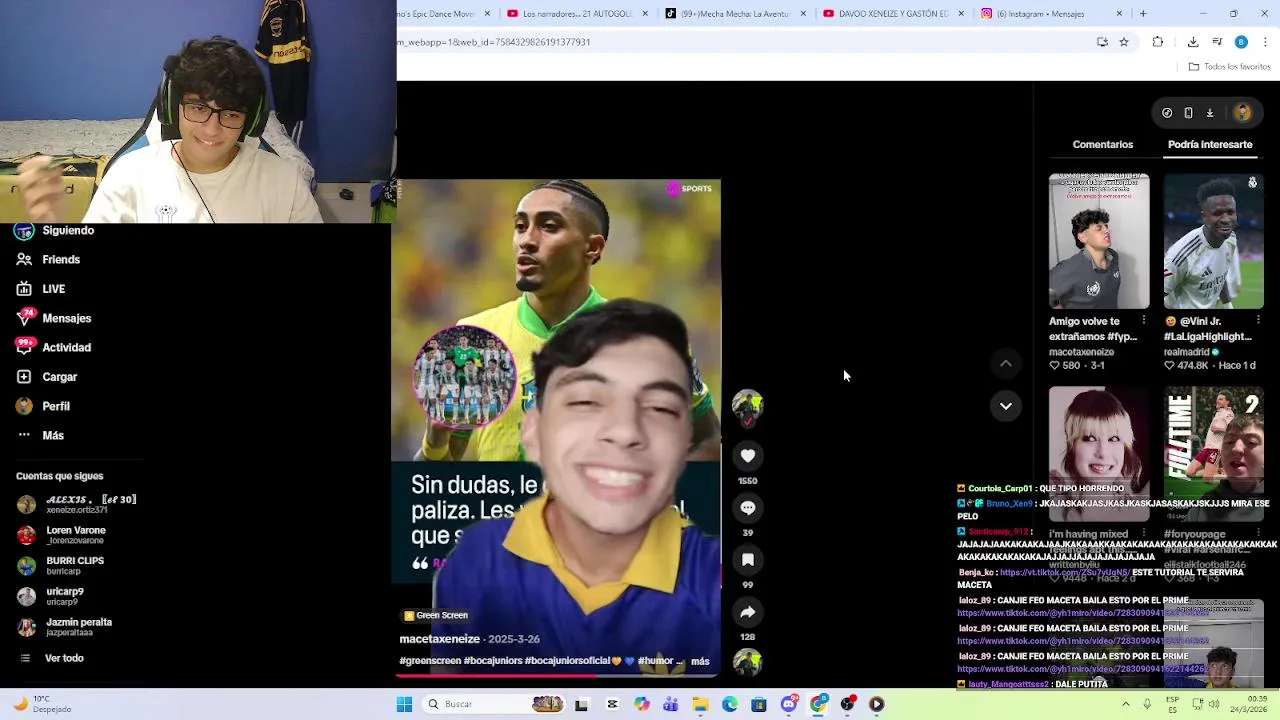Expand the caption with más
Image resolution: width=1280 pixels, height=720 pixels.
700,661
